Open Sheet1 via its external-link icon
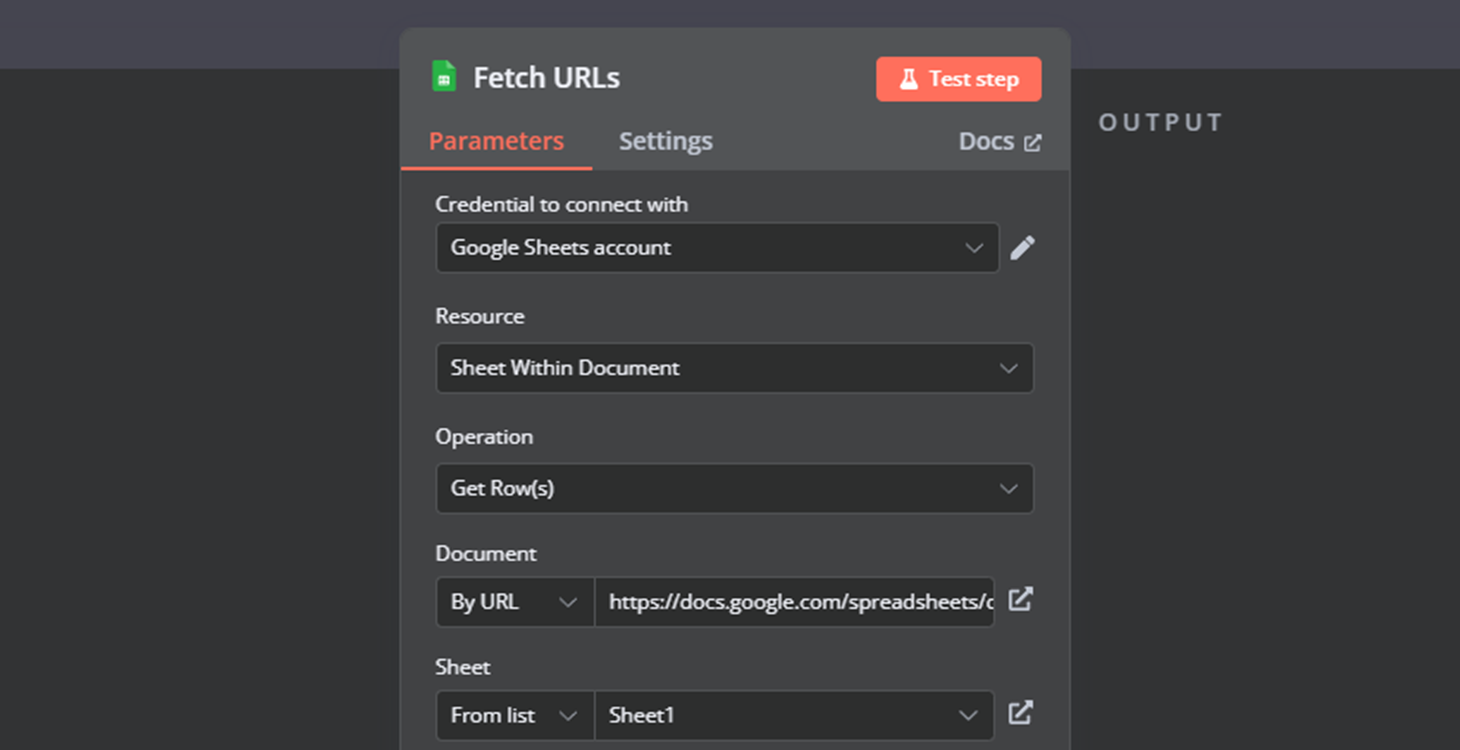 click(1020, 713)
